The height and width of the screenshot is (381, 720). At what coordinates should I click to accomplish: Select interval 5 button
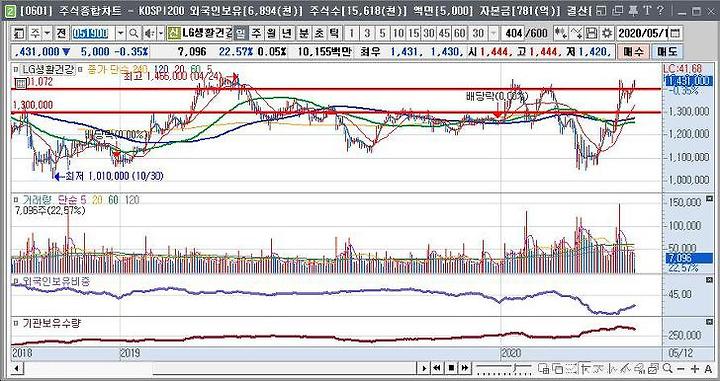[382, 33]
